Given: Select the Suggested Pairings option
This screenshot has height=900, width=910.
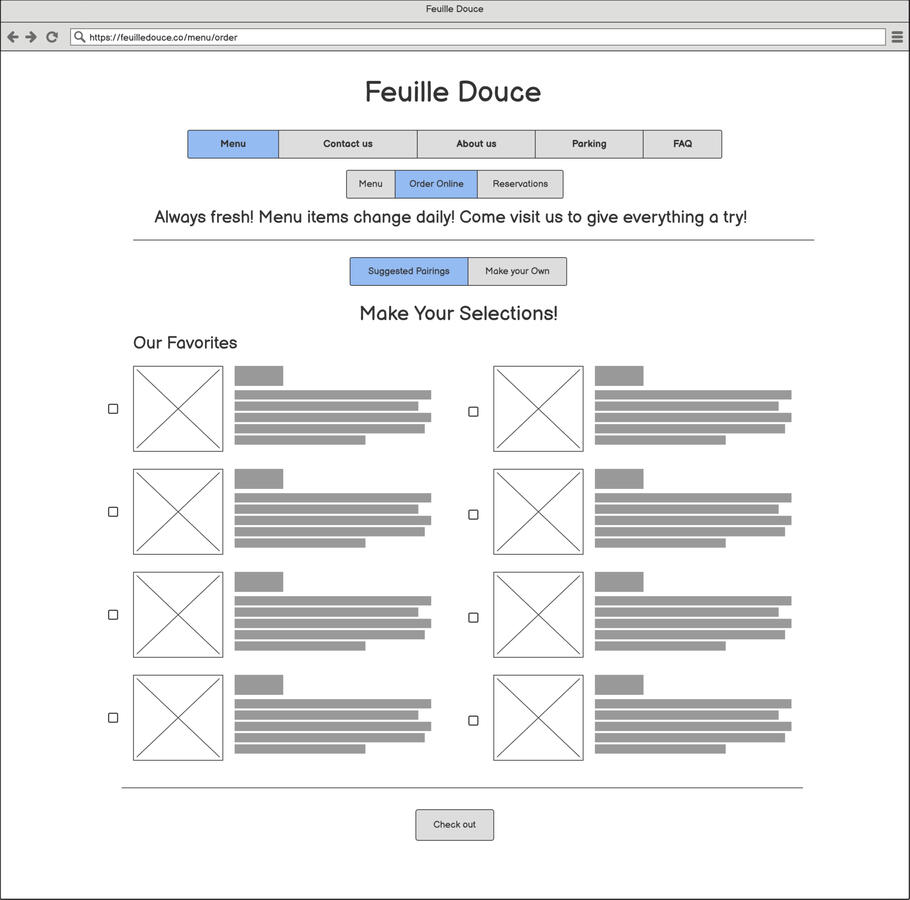Looking at the screenshot, I should 408,271.
